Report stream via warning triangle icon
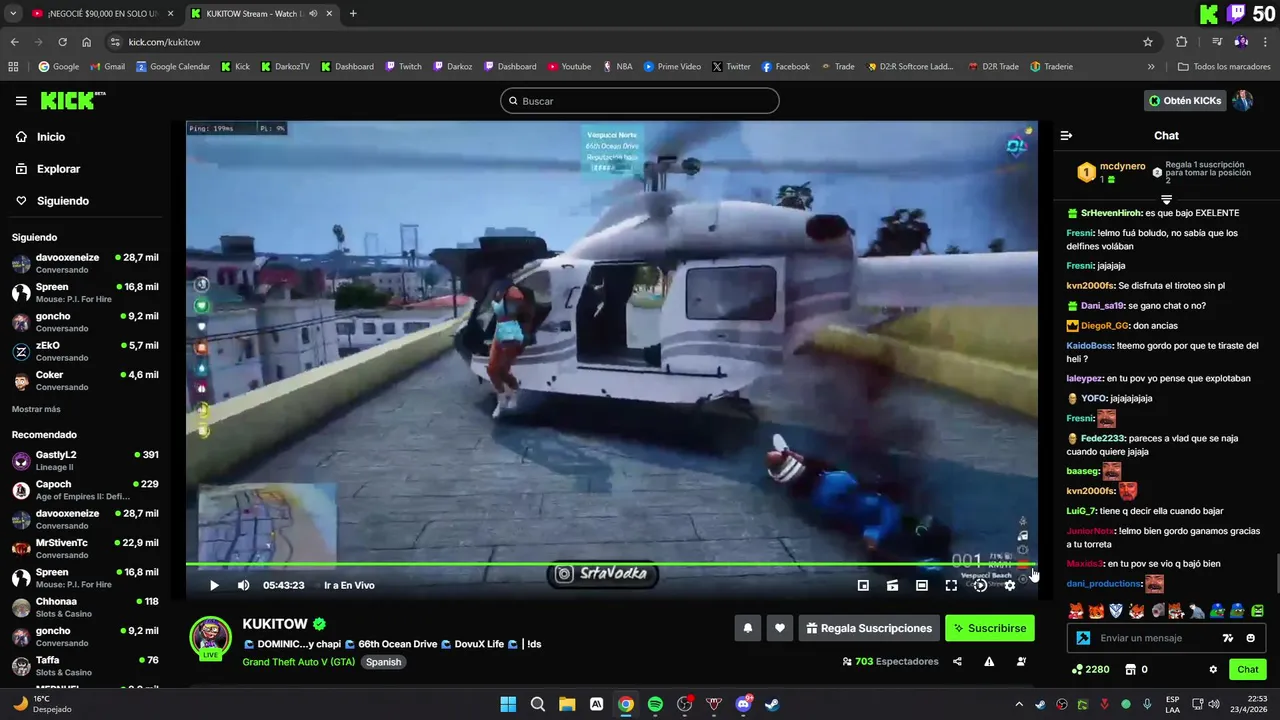Image resolution: width=1280 pixels, height=720 pixels. pyautogui.click(x=989, y=661)
